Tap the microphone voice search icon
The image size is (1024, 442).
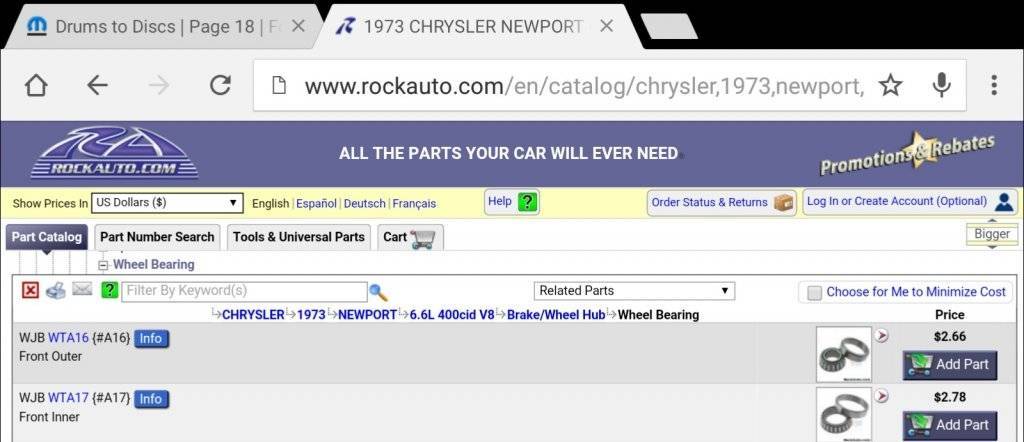pyautogui.click(x=941, y=86)
